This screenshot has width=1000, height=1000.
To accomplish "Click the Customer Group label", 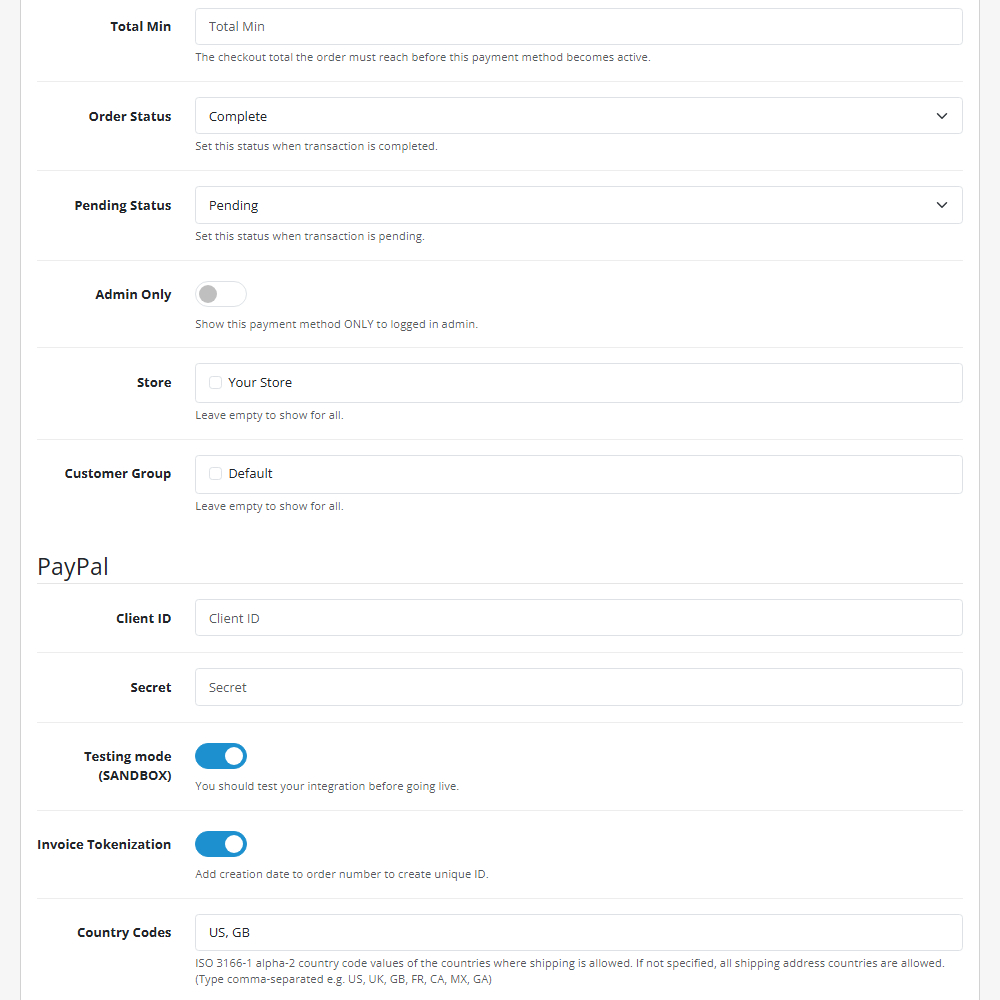I will [118, 473].
